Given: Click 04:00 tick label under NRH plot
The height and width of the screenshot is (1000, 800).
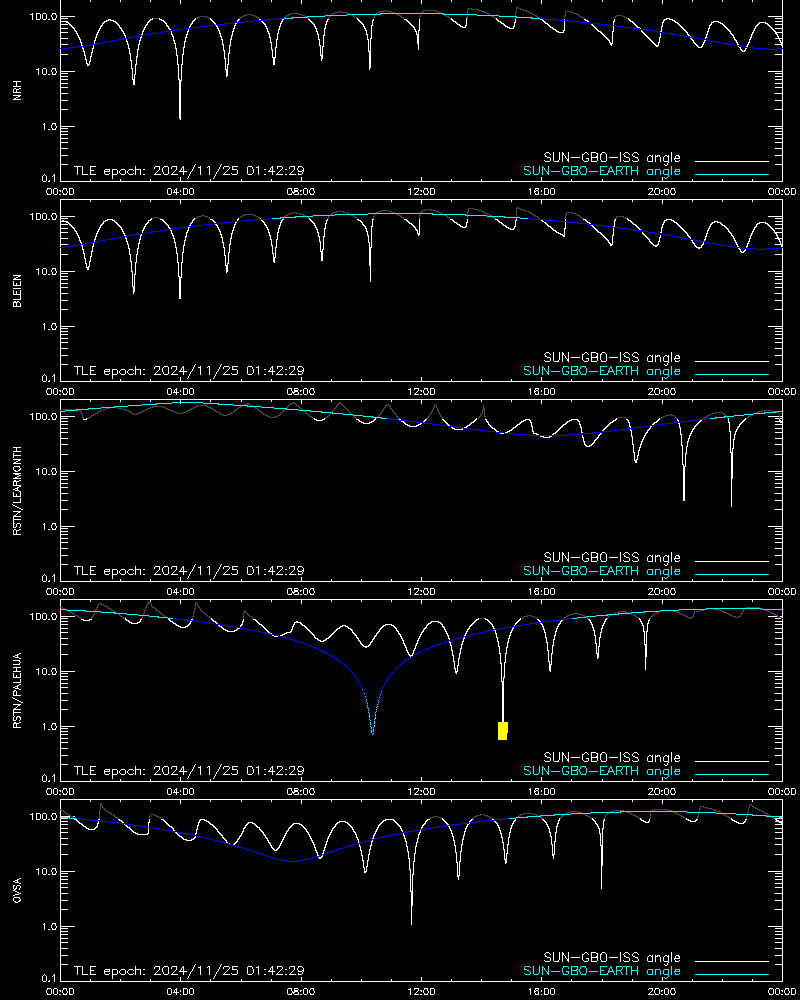Looking at the screenshot, I should pyautogui.click(x=181, y=191).
